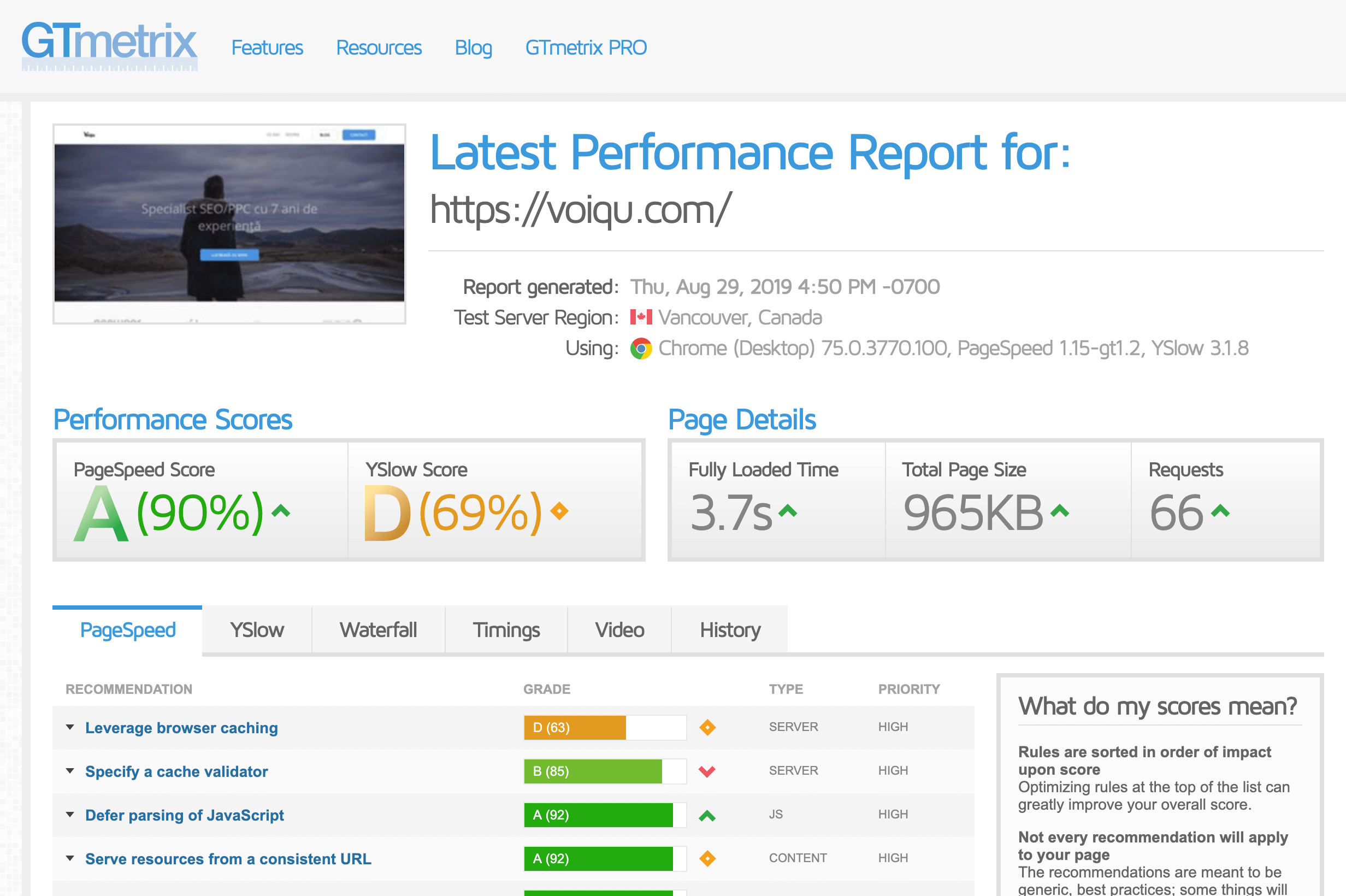This screenshot has width=1346, height=896.
Task: Click the PRIORITY column header
Action: point(909,689)
